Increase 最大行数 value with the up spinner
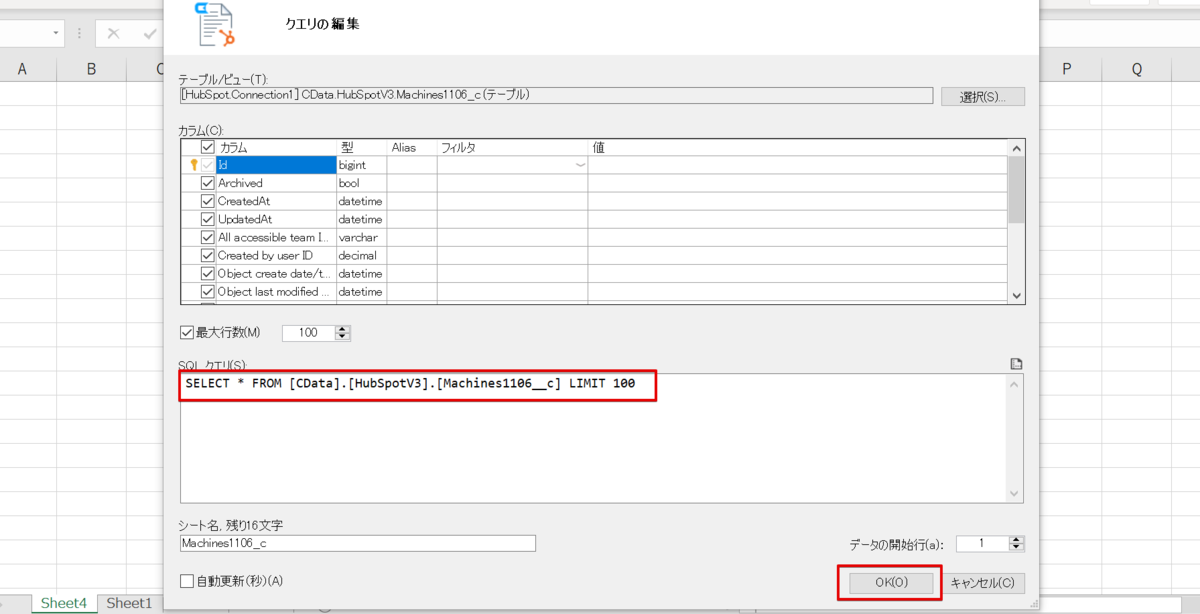Viewport: 1200px width, 614px height. [343, 329]
